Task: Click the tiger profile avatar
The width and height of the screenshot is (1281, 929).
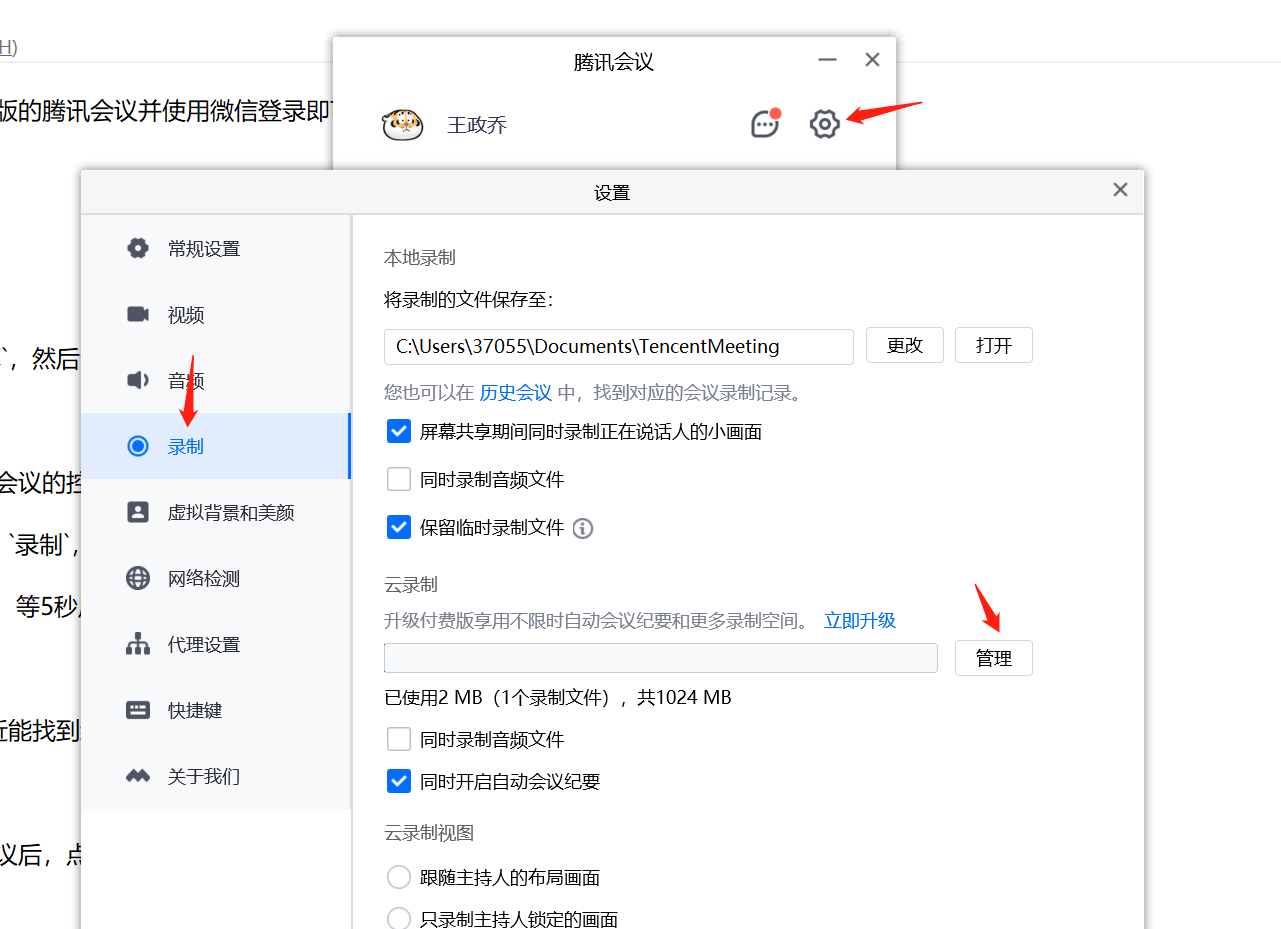Action: 402,125
